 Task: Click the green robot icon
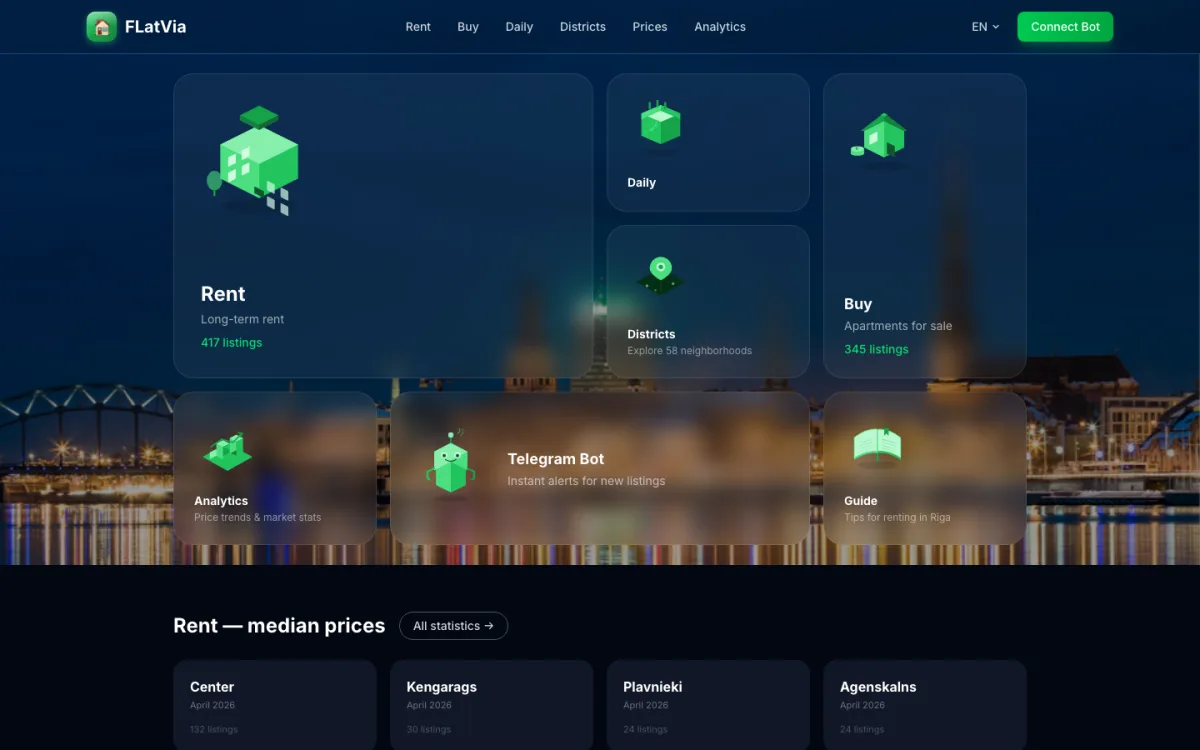[x=451, y=462]
